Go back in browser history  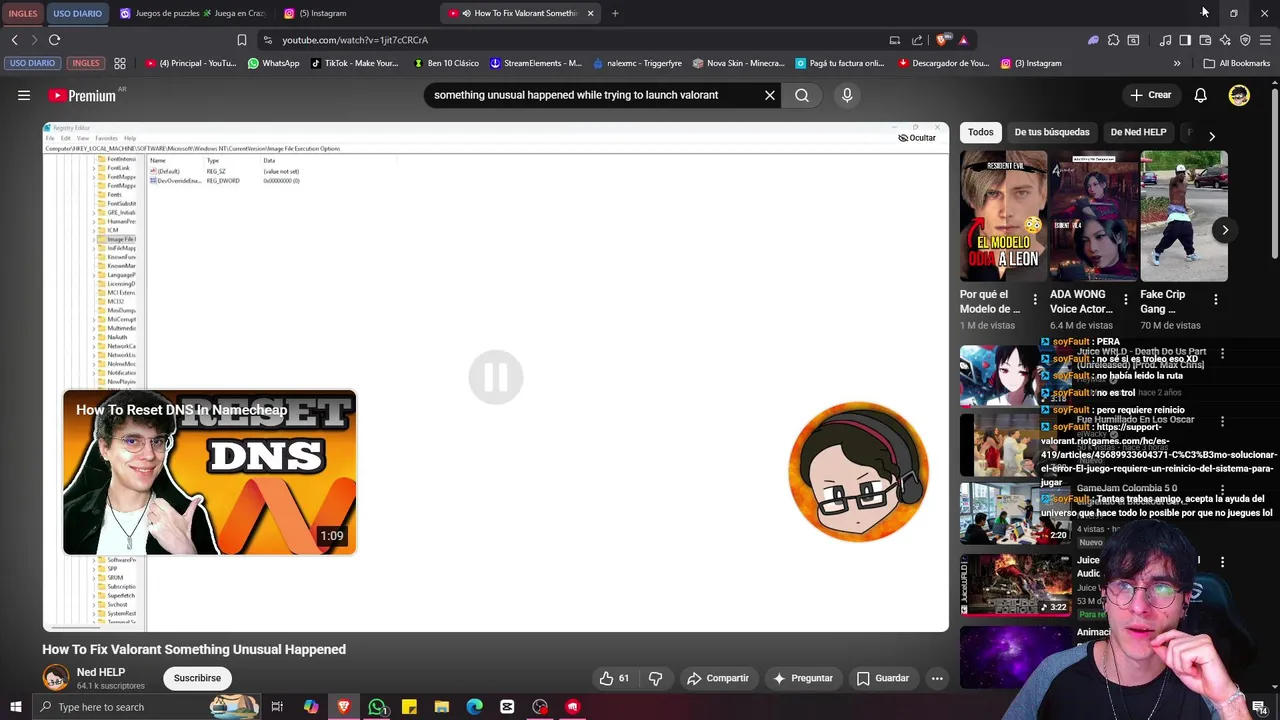pyautogui.click(x=14, y=40)
